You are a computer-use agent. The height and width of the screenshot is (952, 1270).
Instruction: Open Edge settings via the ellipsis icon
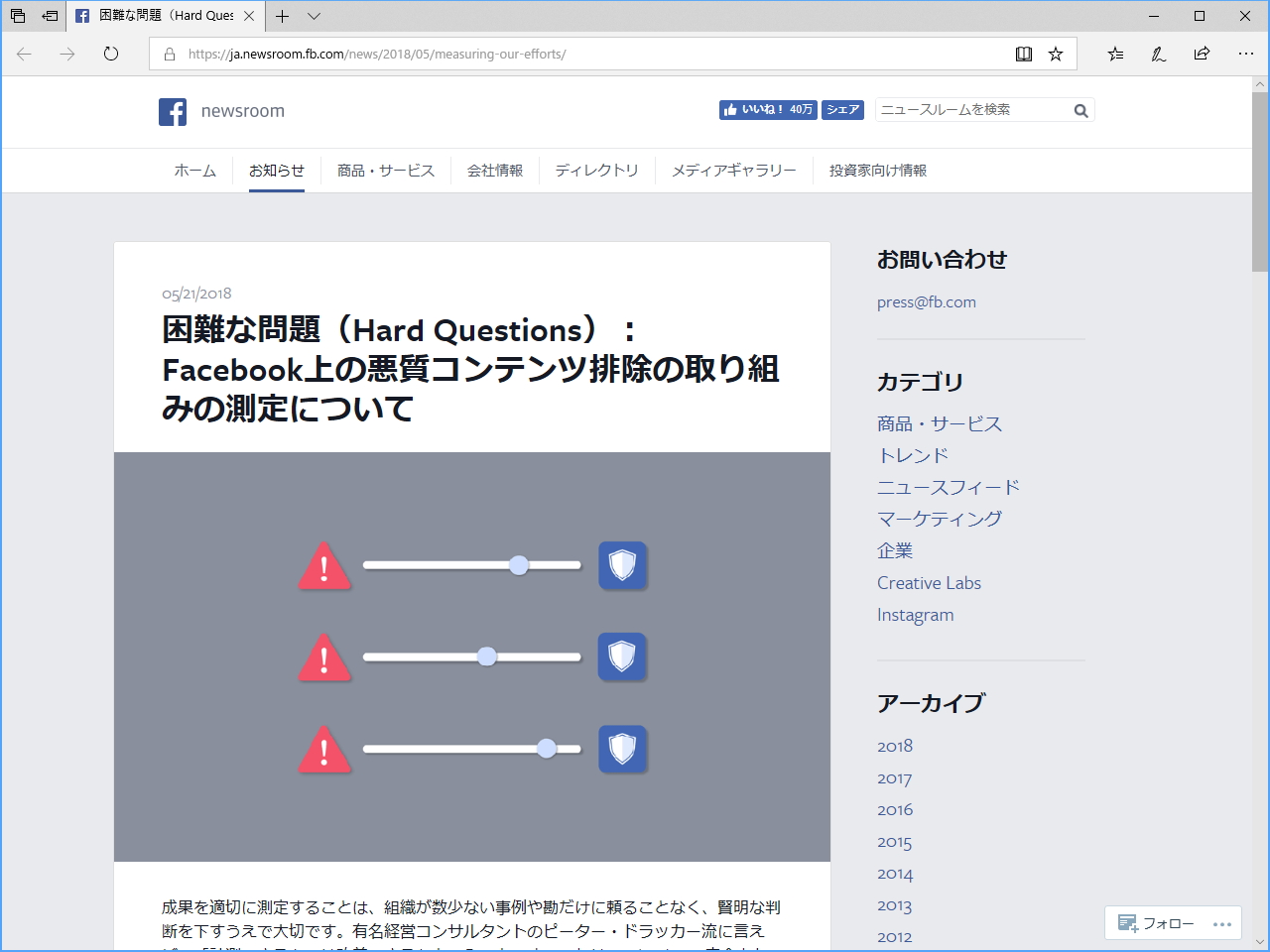click(x=1246, y=55)
